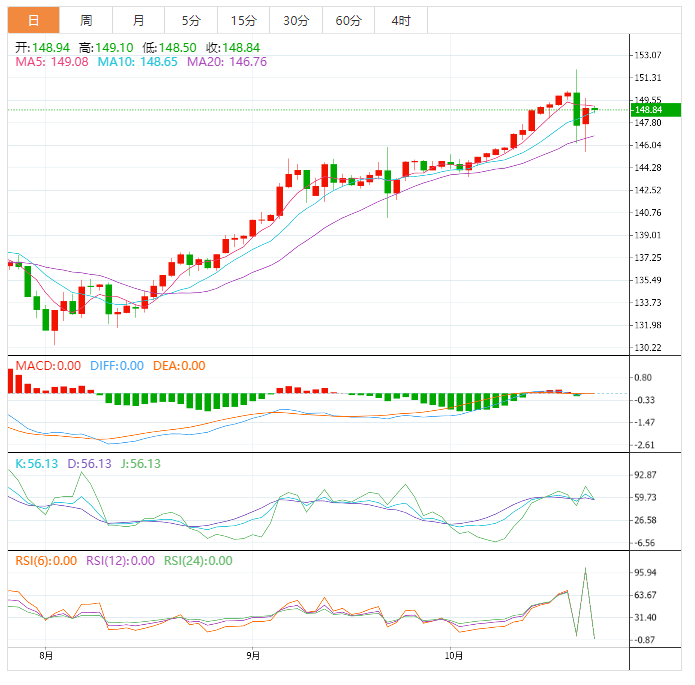Click the 8月 date axis label

(x=46, y=655)
